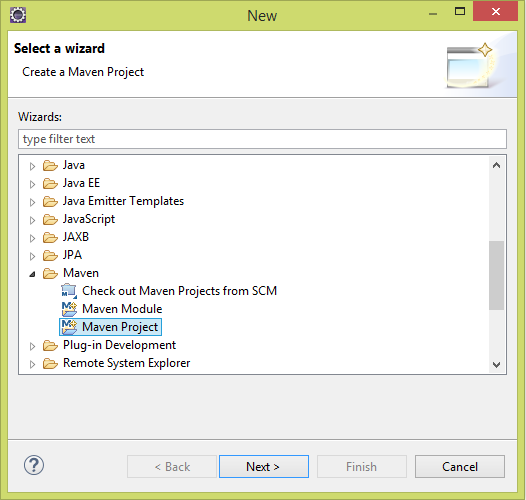Select the JavaScript tree item
526x500 pixels.
(89, 219)
